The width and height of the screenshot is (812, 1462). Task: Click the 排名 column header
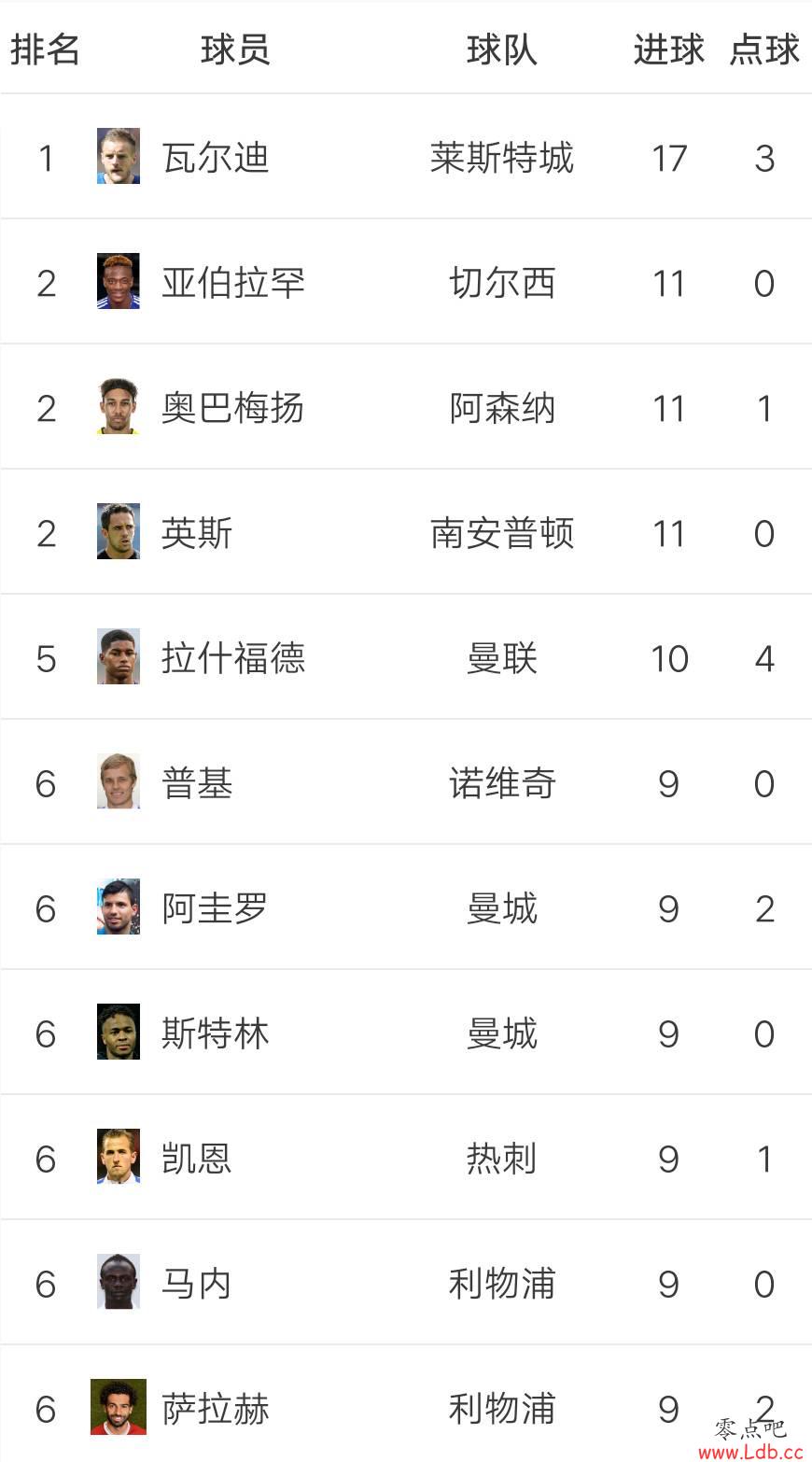pos(45,49)
